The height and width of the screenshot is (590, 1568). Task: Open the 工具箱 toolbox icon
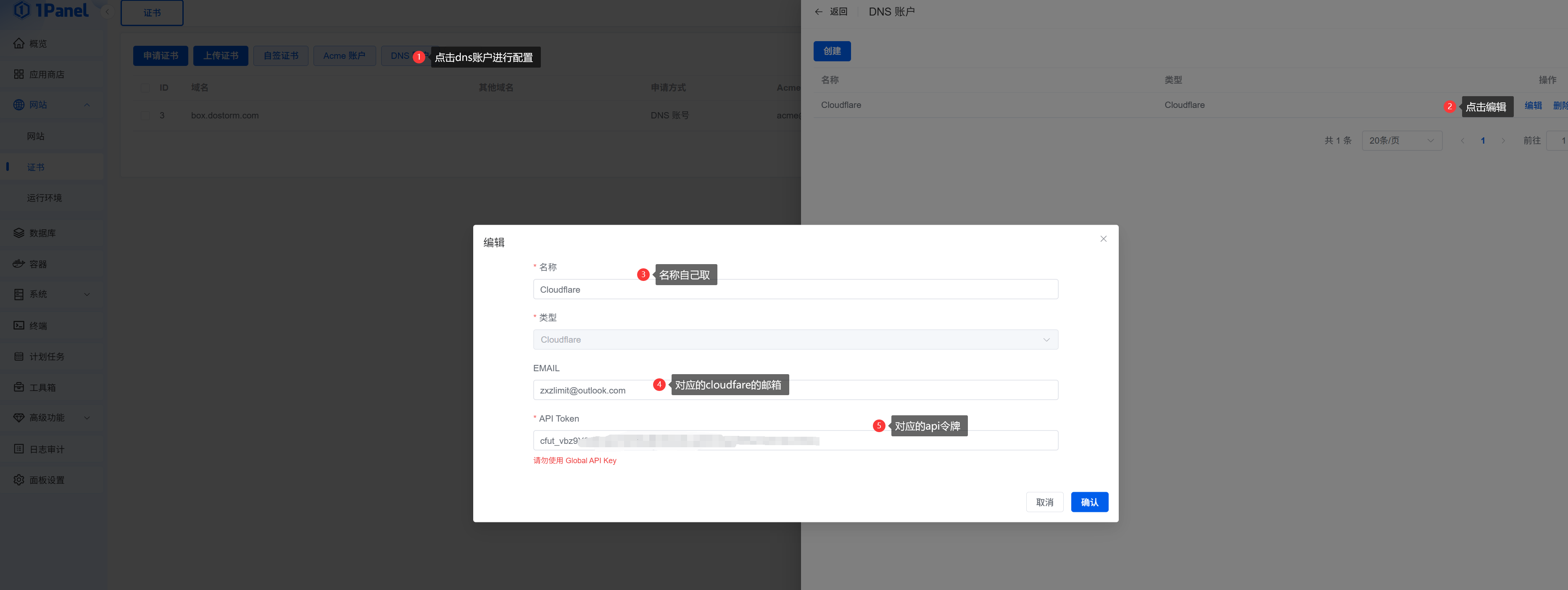(19, 388)
